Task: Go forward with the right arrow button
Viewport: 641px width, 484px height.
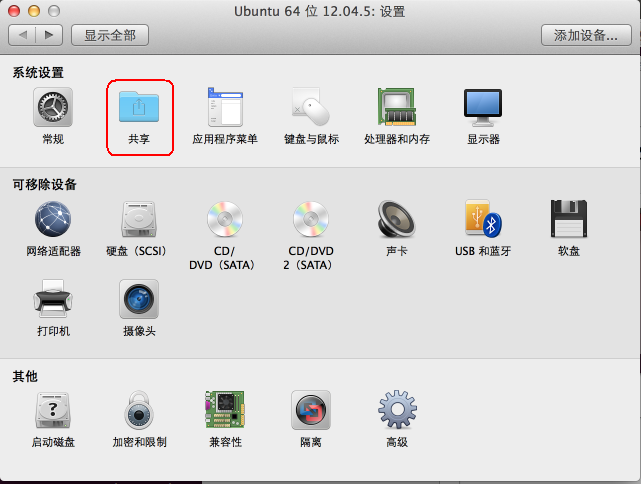Action: click(49, 35)
